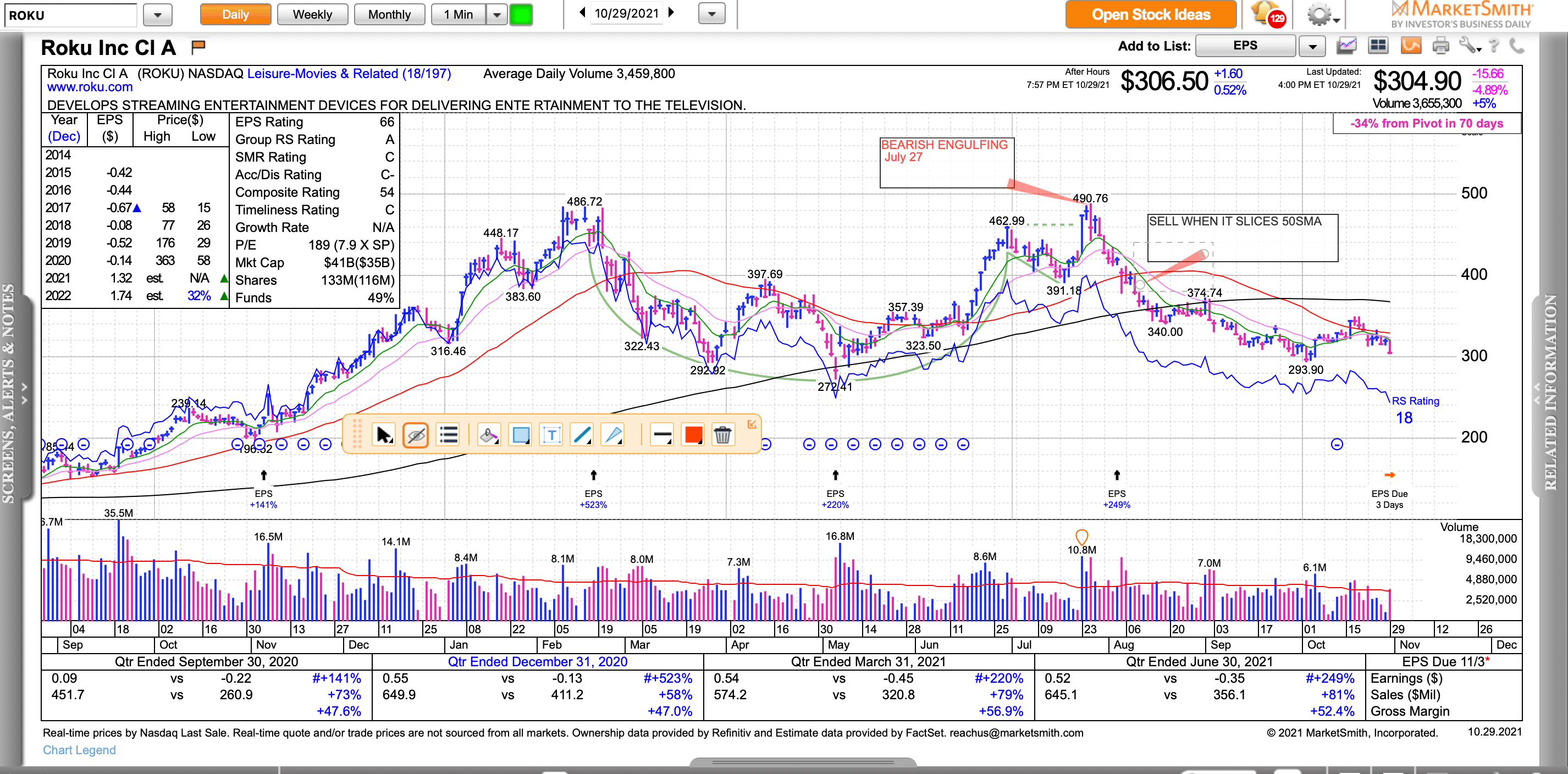Click the EPS Due 11/3 header
This screenshot has height=774, width=1568.
pyautogui.click(x=1445, y=662)
